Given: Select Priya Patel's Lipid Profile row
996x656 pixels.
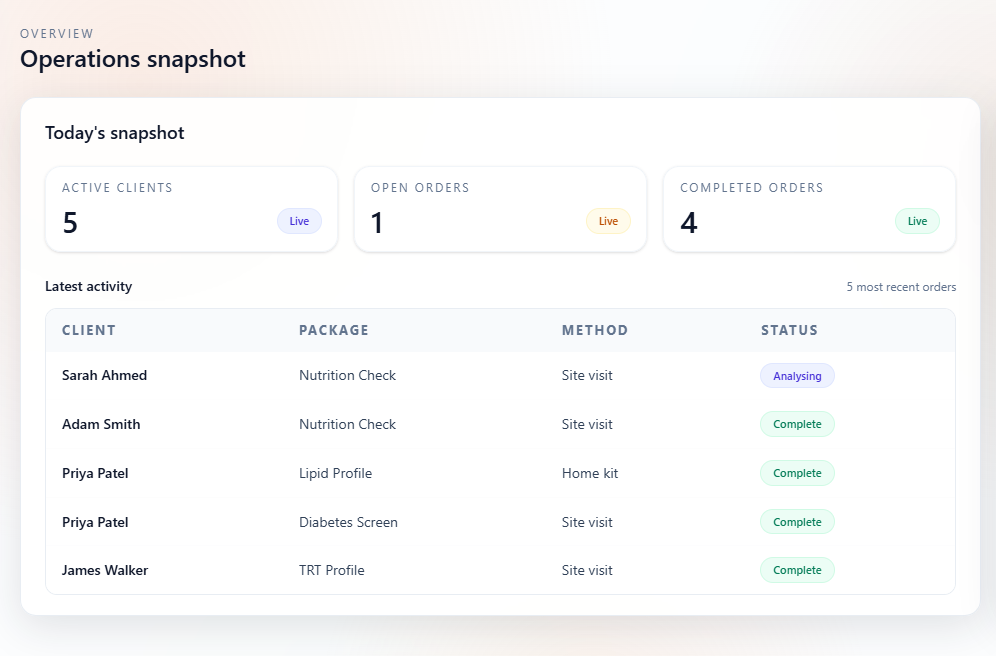Looking at the screenshot, I should coord(400,473).
